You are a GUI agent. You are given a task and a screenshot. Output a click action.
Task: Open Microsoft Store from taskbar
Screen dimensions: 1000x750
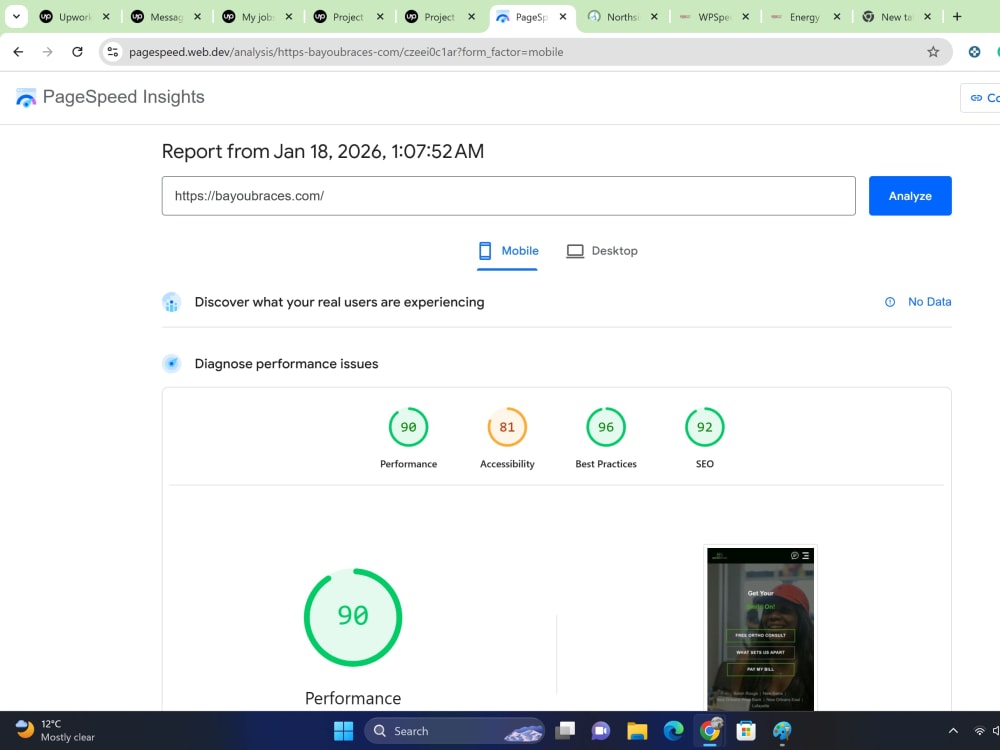pos(746,731)
